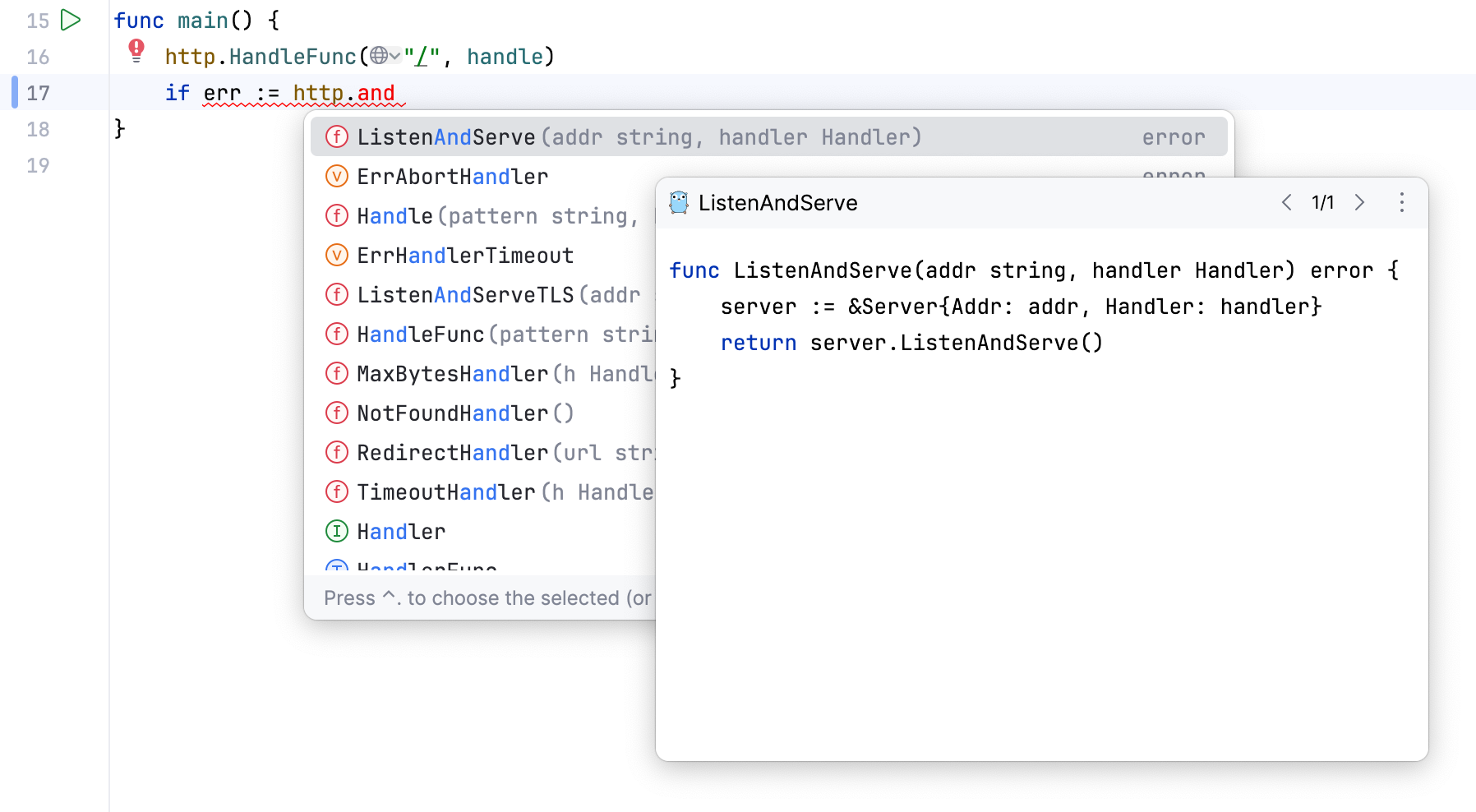The image size is (1476, 812).
Task: Select ErrHandlerTimeout variable suggestion
Action: (x=465, y=256)
